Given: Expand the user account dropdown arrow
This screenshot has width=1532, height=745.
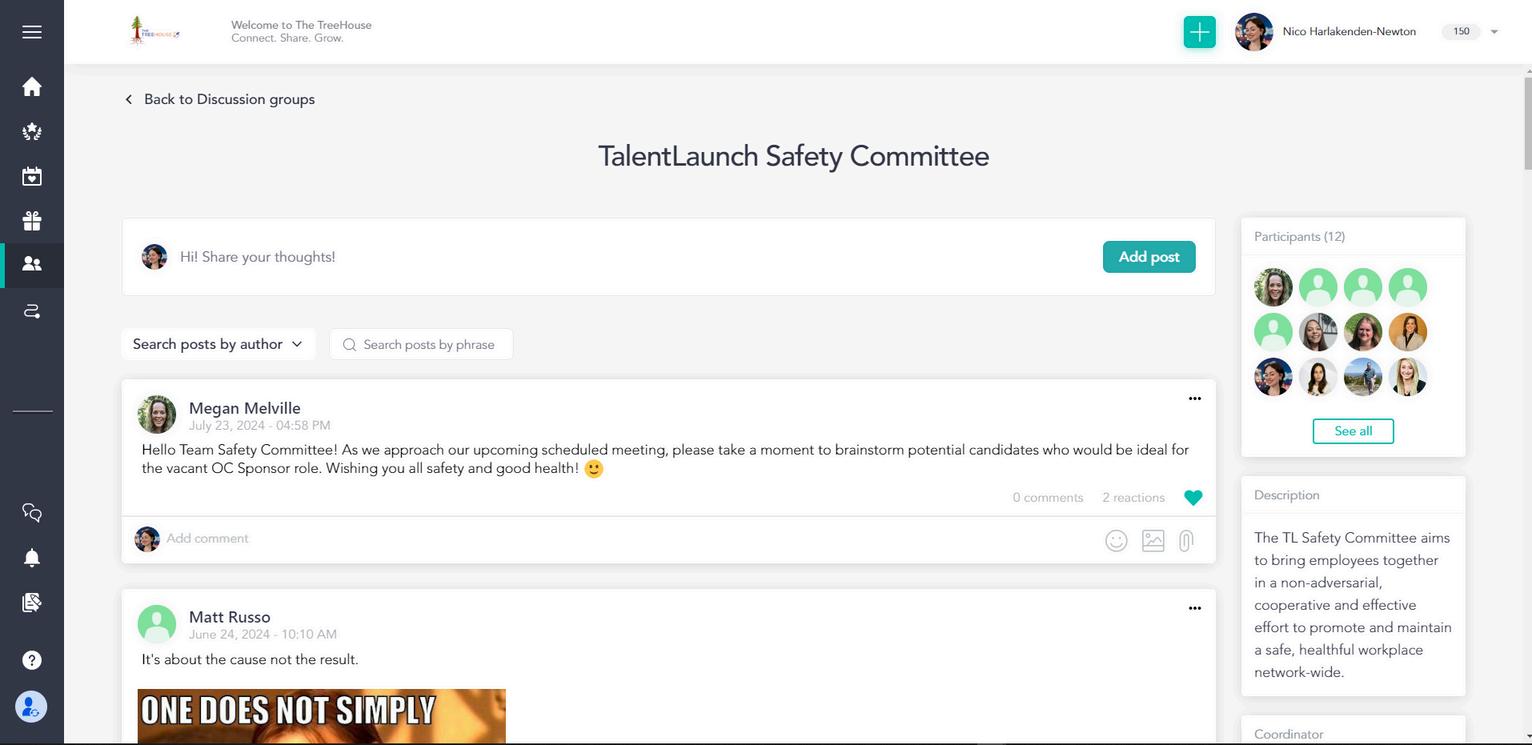Looking at the screenshot, I should (x=1494, y=32).
